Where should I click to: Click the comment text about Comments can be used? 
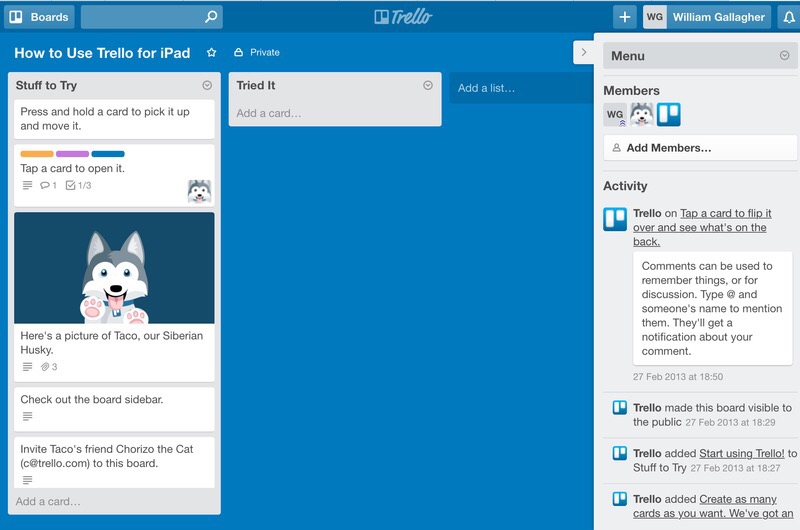(712, 309)
